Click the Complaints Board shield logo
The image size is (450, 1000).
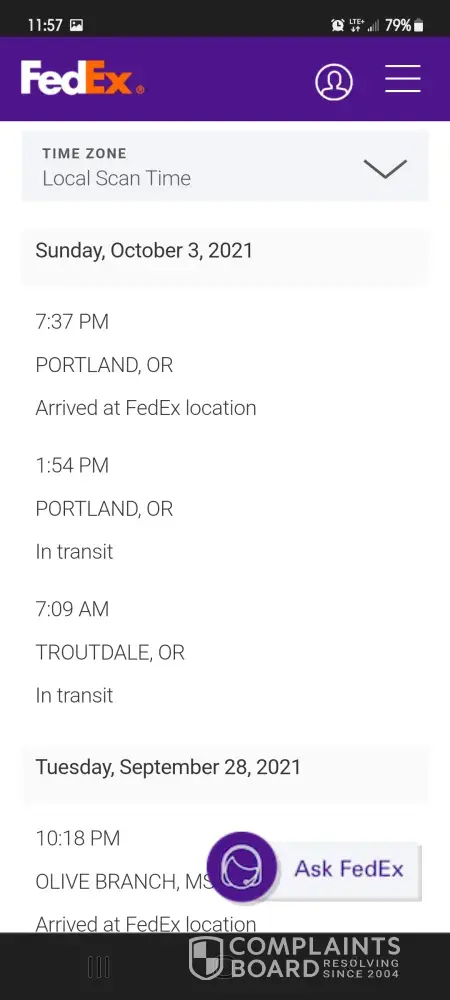(x=206, y=958)
